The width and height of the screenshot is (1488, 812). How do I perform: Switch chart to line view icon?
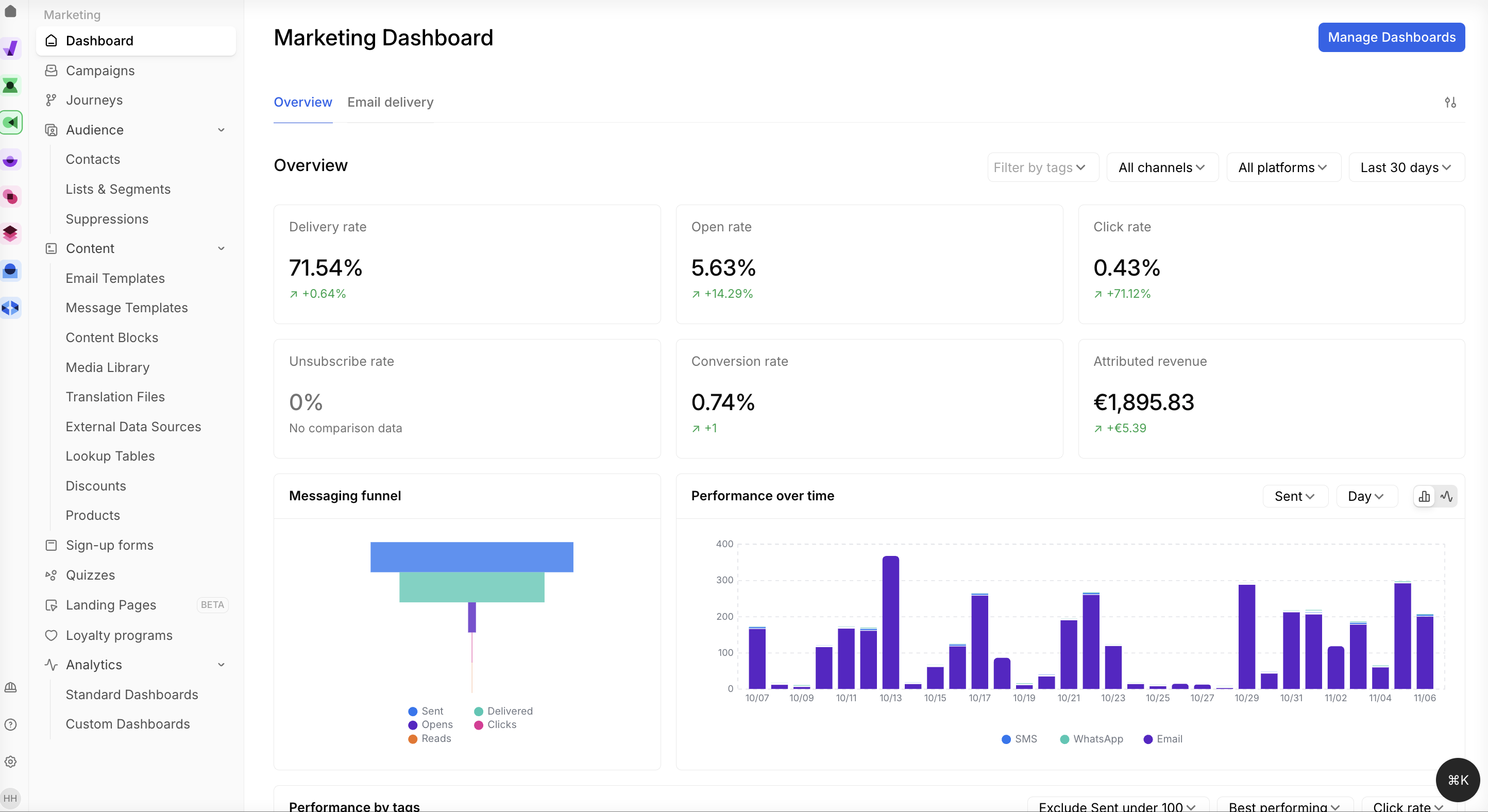[1446, 496]
